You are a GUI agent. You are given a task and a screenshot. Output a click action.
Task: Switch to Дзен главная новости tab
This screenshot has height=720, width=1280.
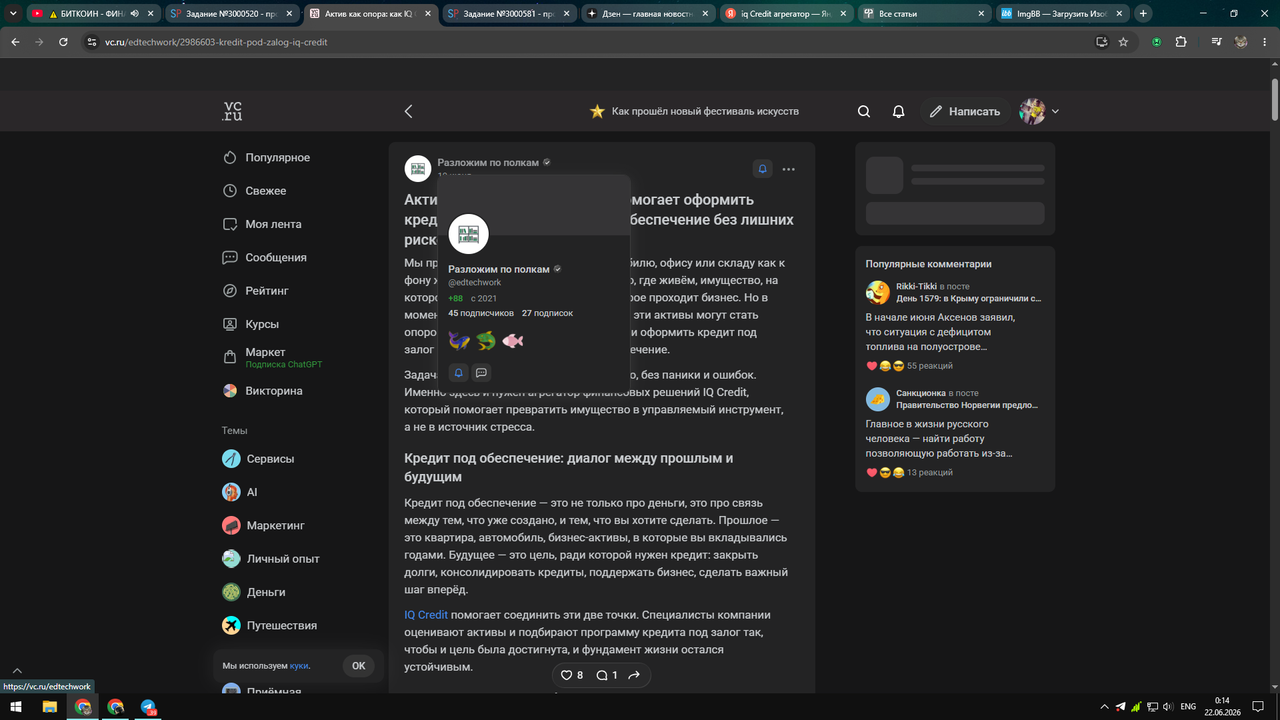[x=647, y=13]
